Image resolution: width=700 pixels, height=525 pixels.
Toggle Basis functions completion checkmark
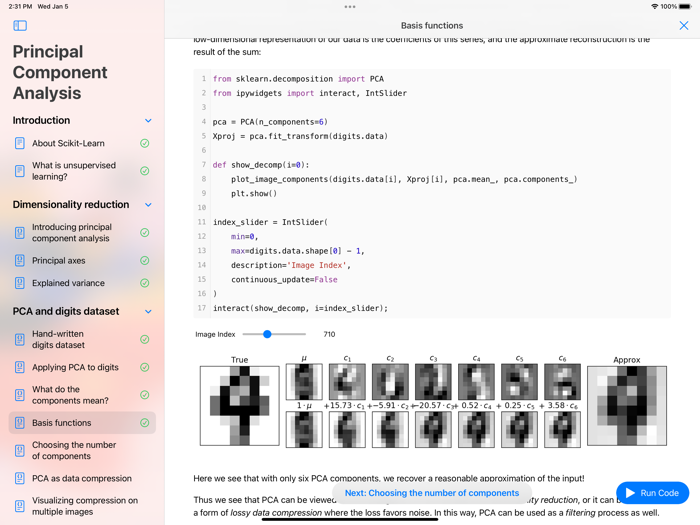[145, 422]
